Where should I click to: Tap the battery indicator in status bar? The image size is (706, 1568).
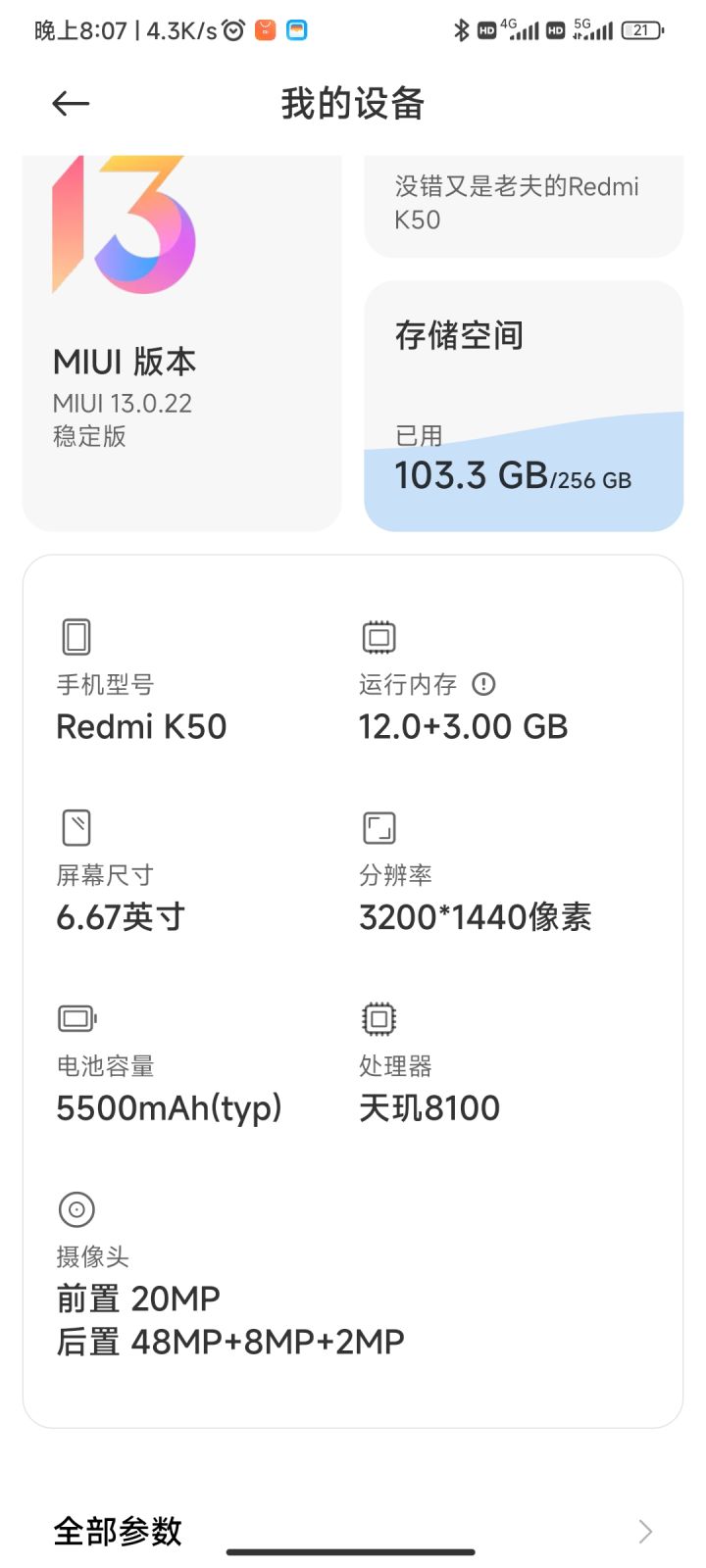click(x=642, y=30)
